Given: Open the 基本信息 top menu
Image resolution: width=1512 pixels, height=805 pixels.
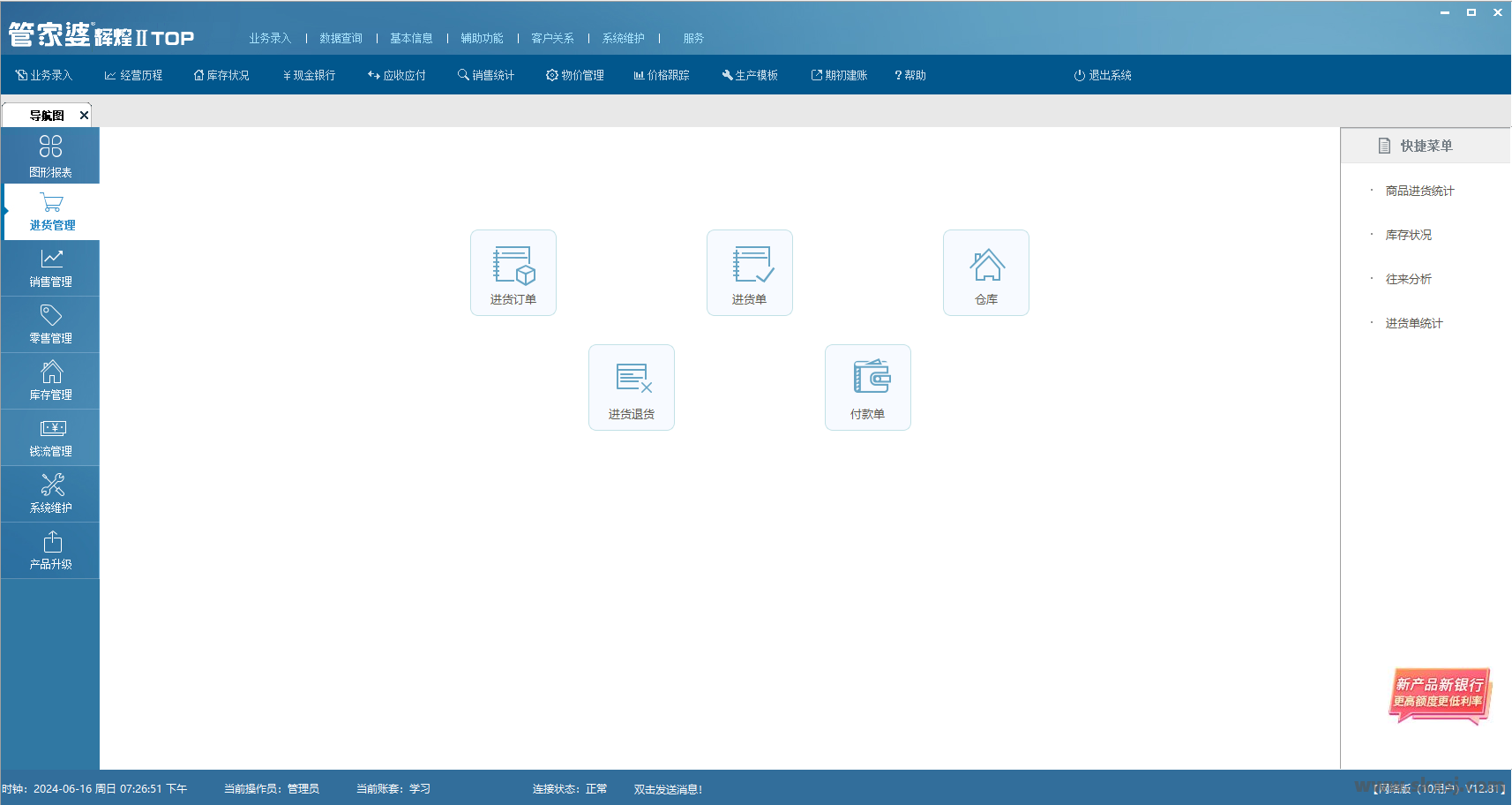Looking at the screenshot, I should point(411,38).
